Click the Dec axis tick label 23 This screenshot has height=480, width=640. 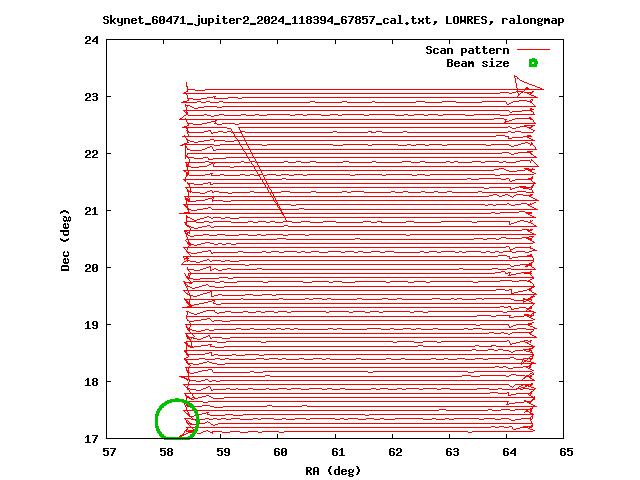pos(92,97)
